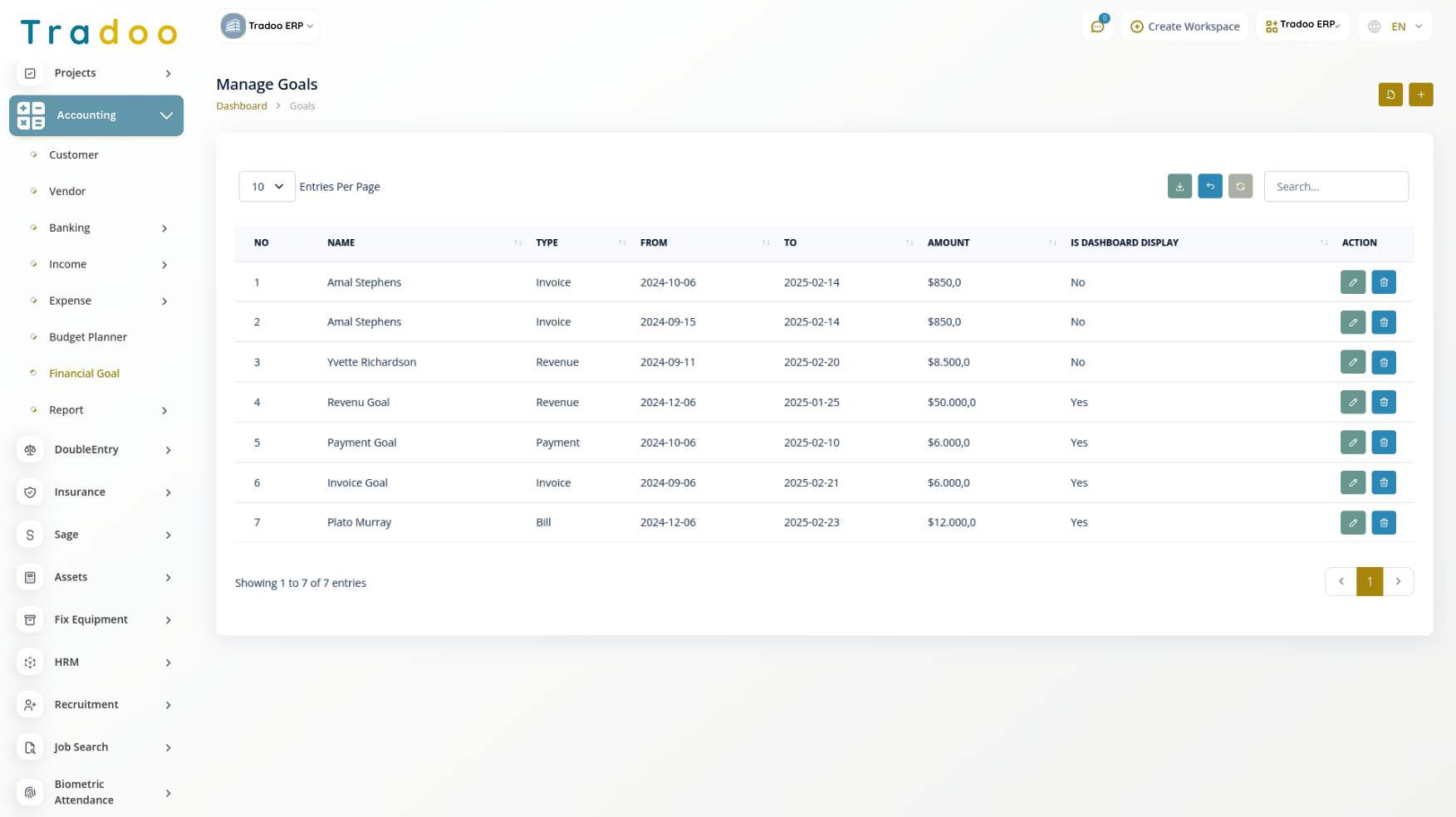
Task: Click the yellow document icon button beside plus
Action: pyautogui.click(x=1390, y=95)
